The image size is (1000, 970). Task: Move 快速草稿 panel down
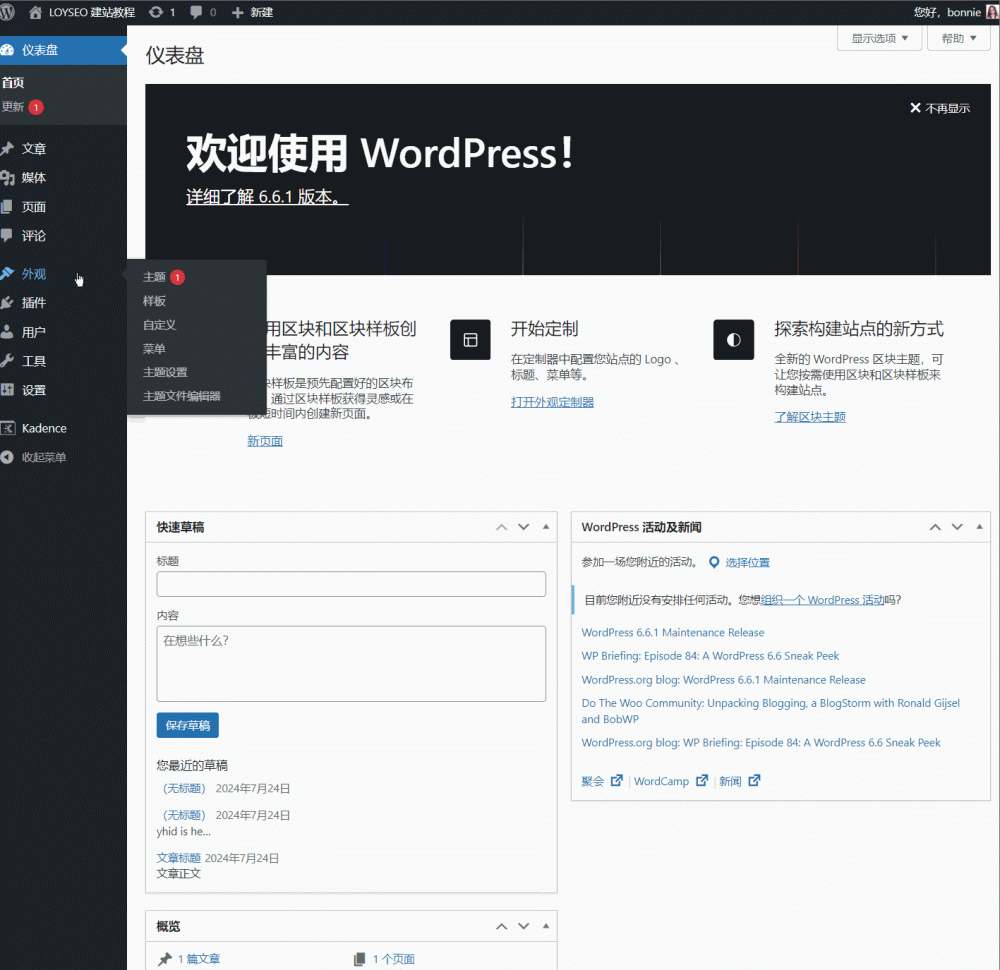coord(524,527)
